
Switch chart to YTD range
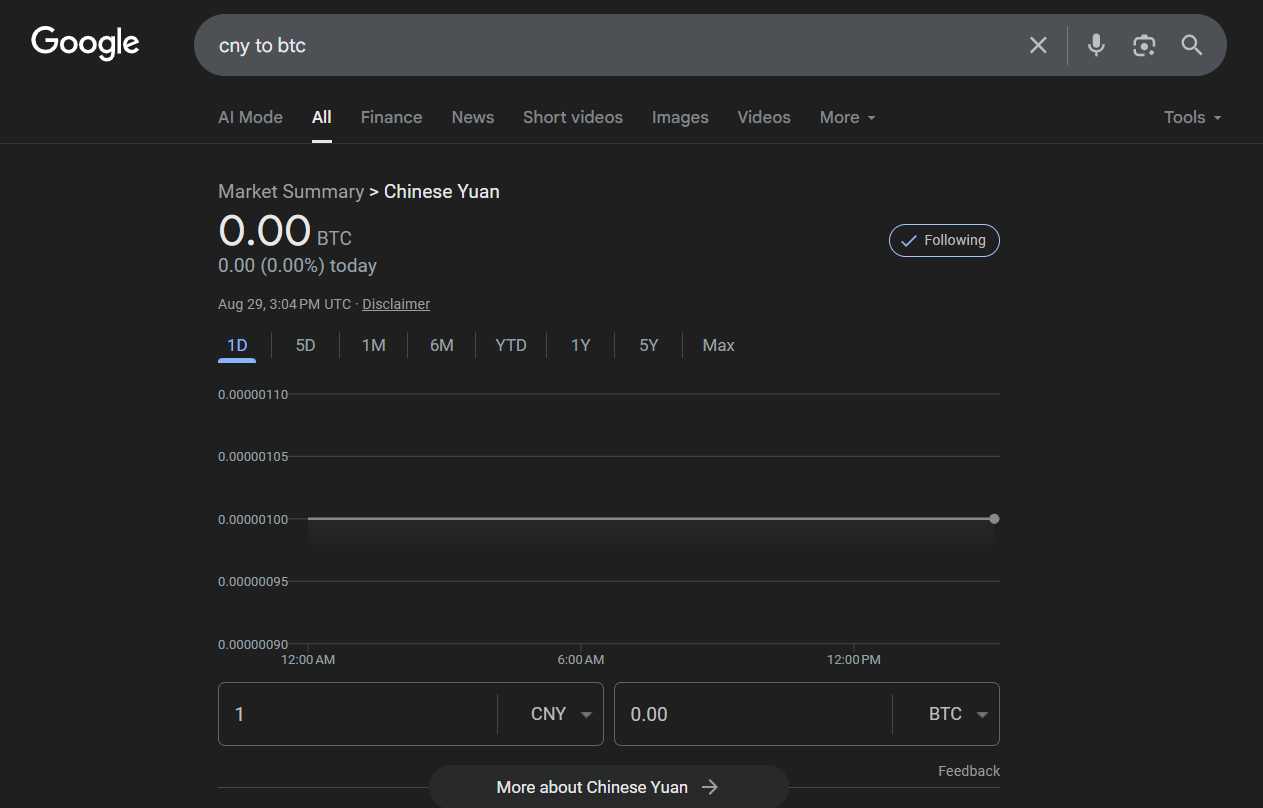coord(510,345)
